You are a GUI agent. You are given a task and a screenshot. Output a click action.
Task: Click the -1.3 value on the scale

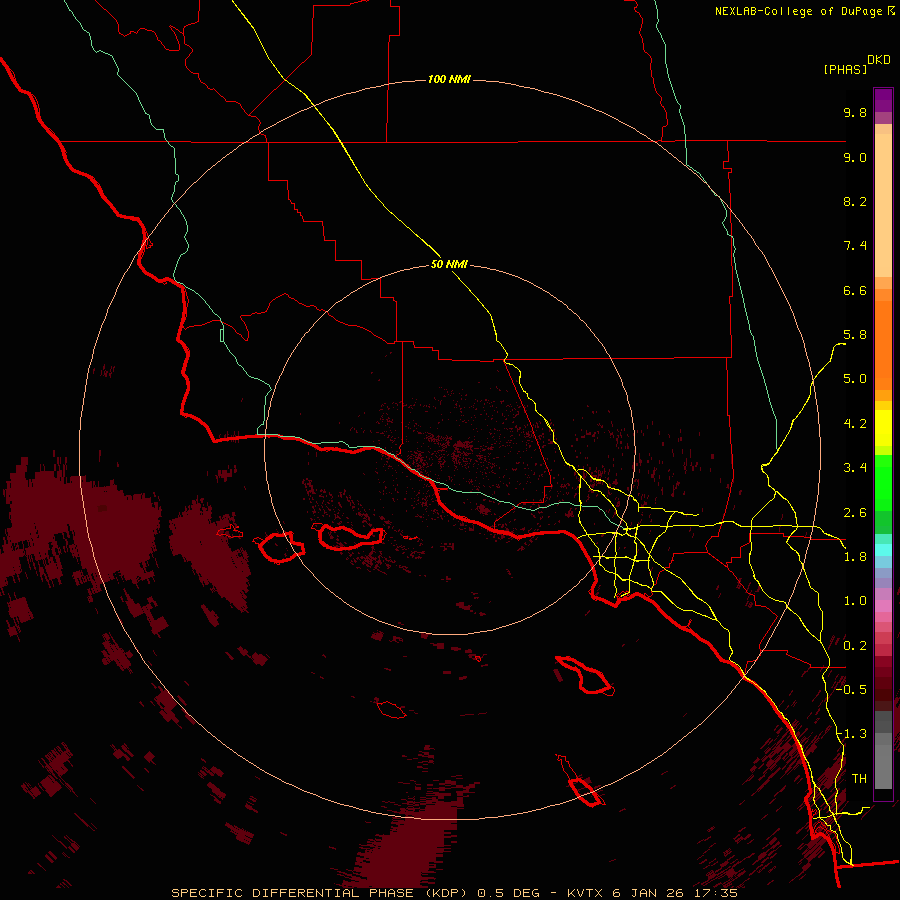tap(851, 734)
